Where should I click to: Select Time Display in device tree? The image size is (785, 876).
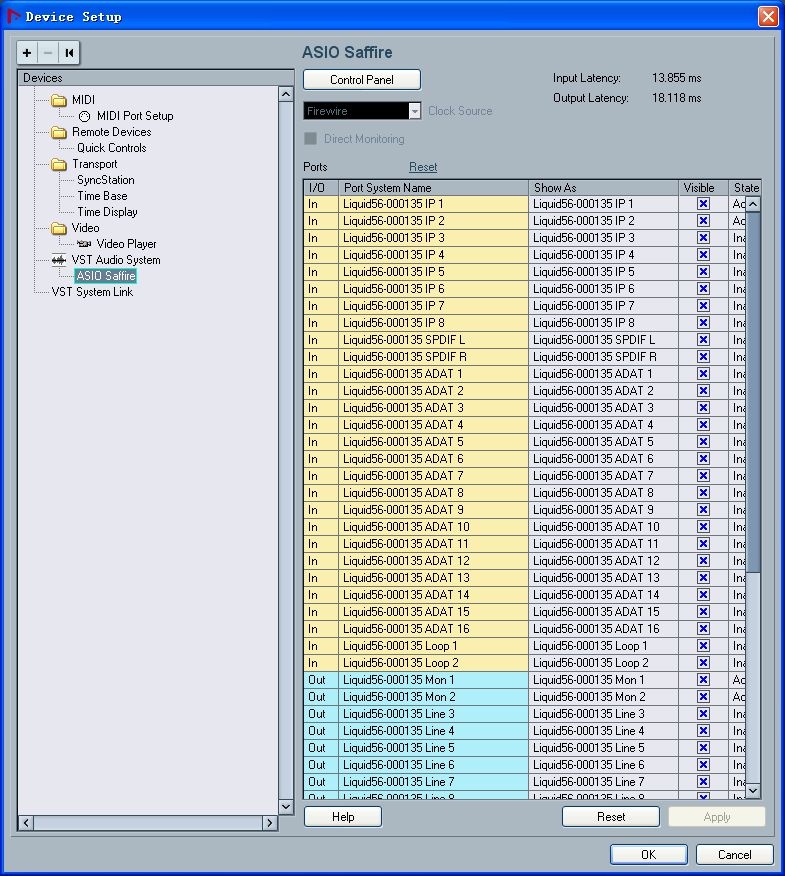(107, 212)
